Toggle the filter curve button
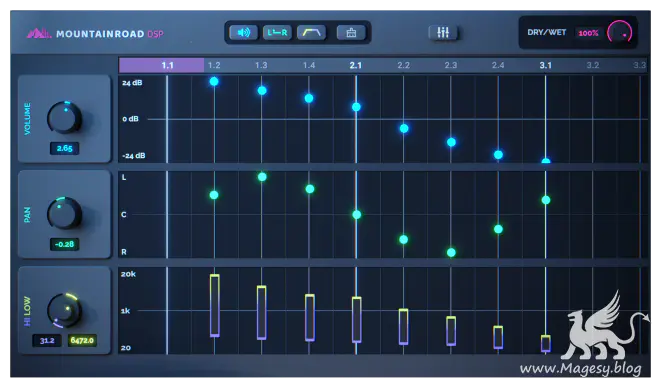This screenshot has width=660, height=386. [311, 32]
